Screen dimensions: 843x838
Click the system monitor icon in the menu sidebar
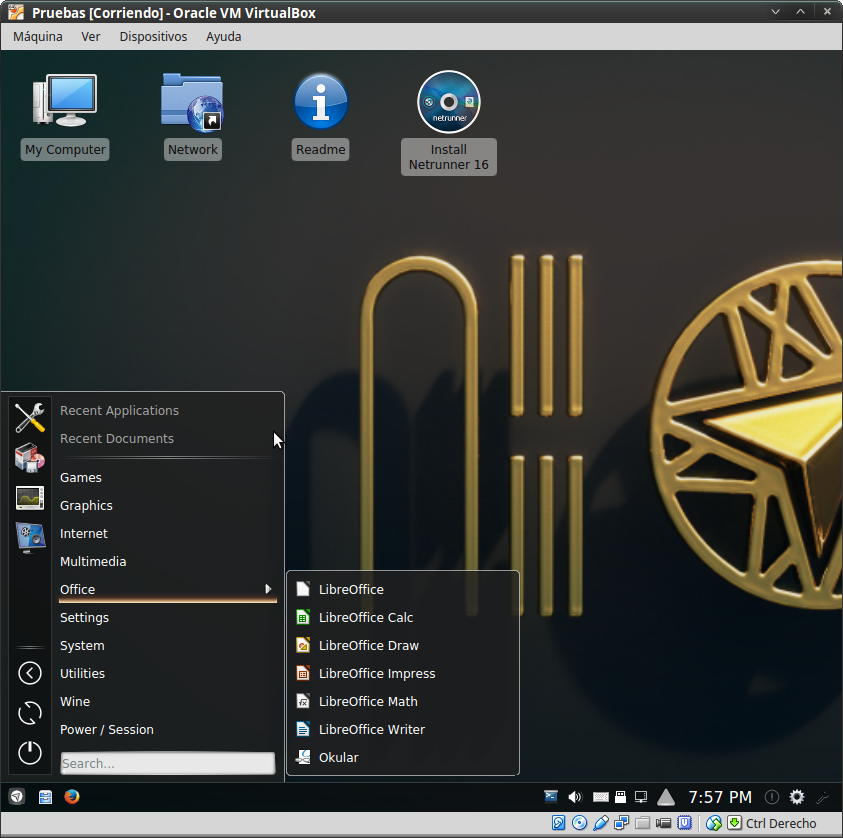point(30,497)
